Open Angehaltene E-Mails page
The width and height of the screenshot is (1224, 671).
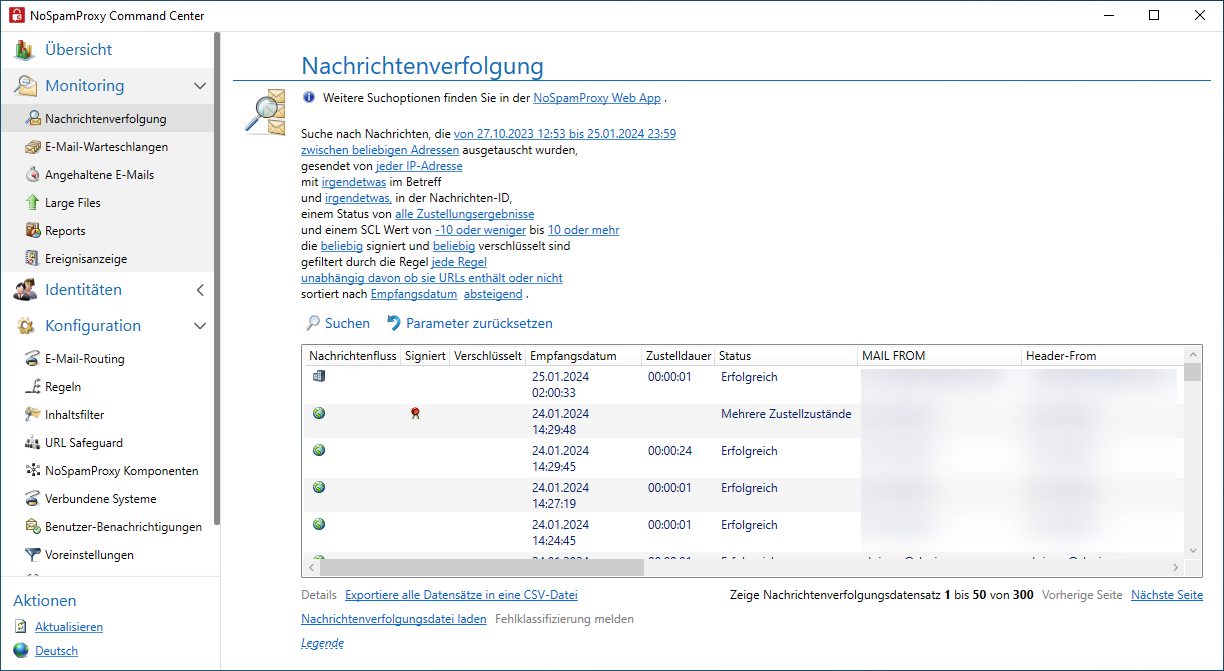100,175
